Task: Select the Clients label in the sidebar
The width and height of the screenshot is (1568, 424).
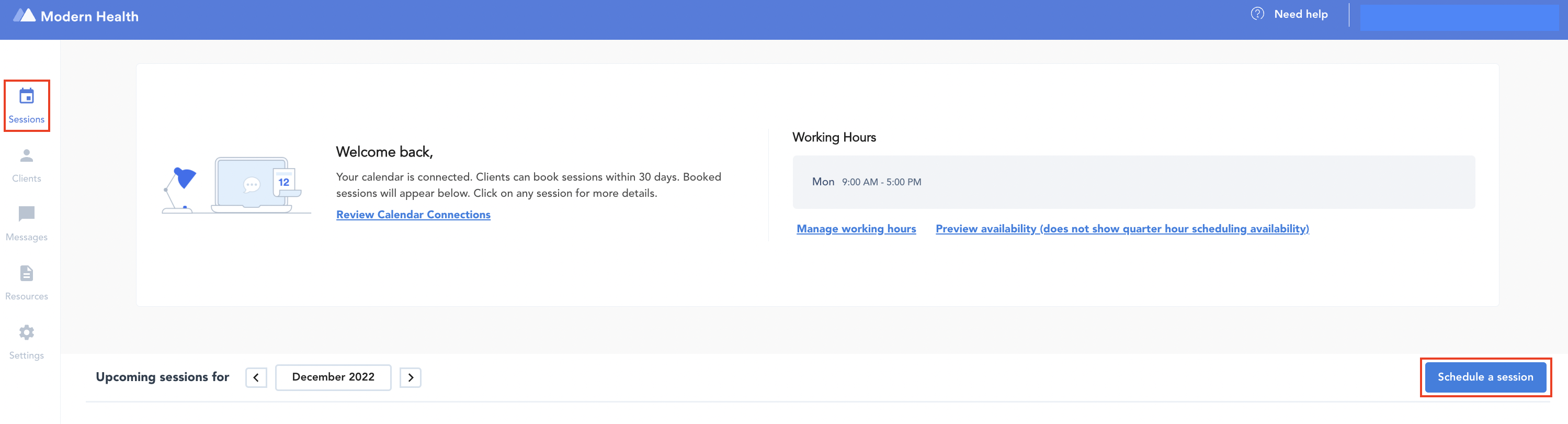Action: click(27, 178)
